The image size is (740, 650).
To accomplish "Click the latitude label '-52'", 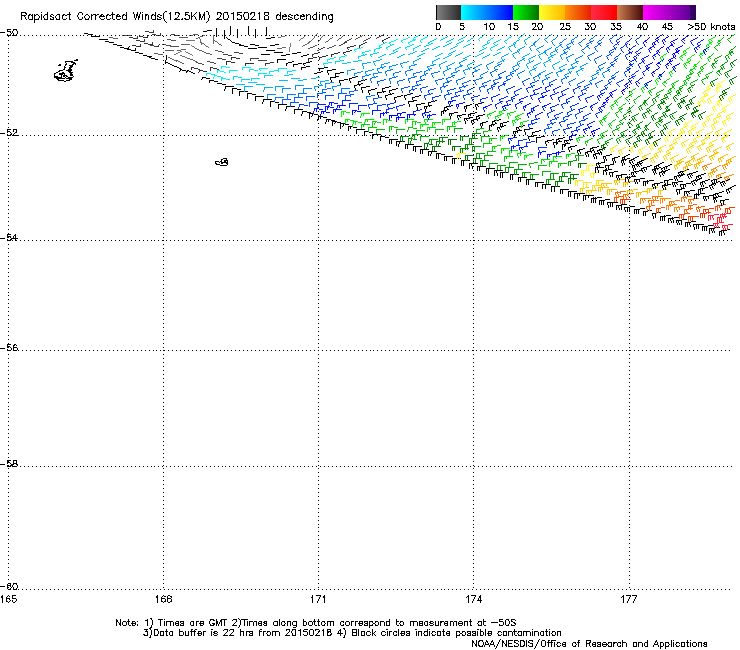I will coord(9,133).
